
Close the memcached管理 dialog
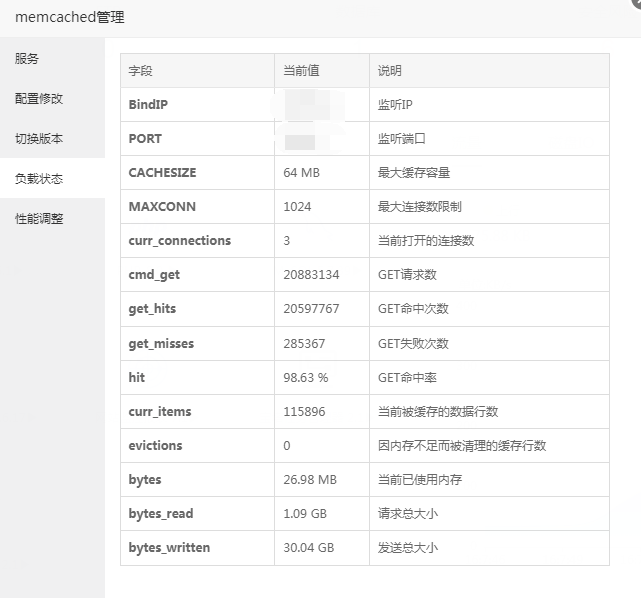click(637, 2)
